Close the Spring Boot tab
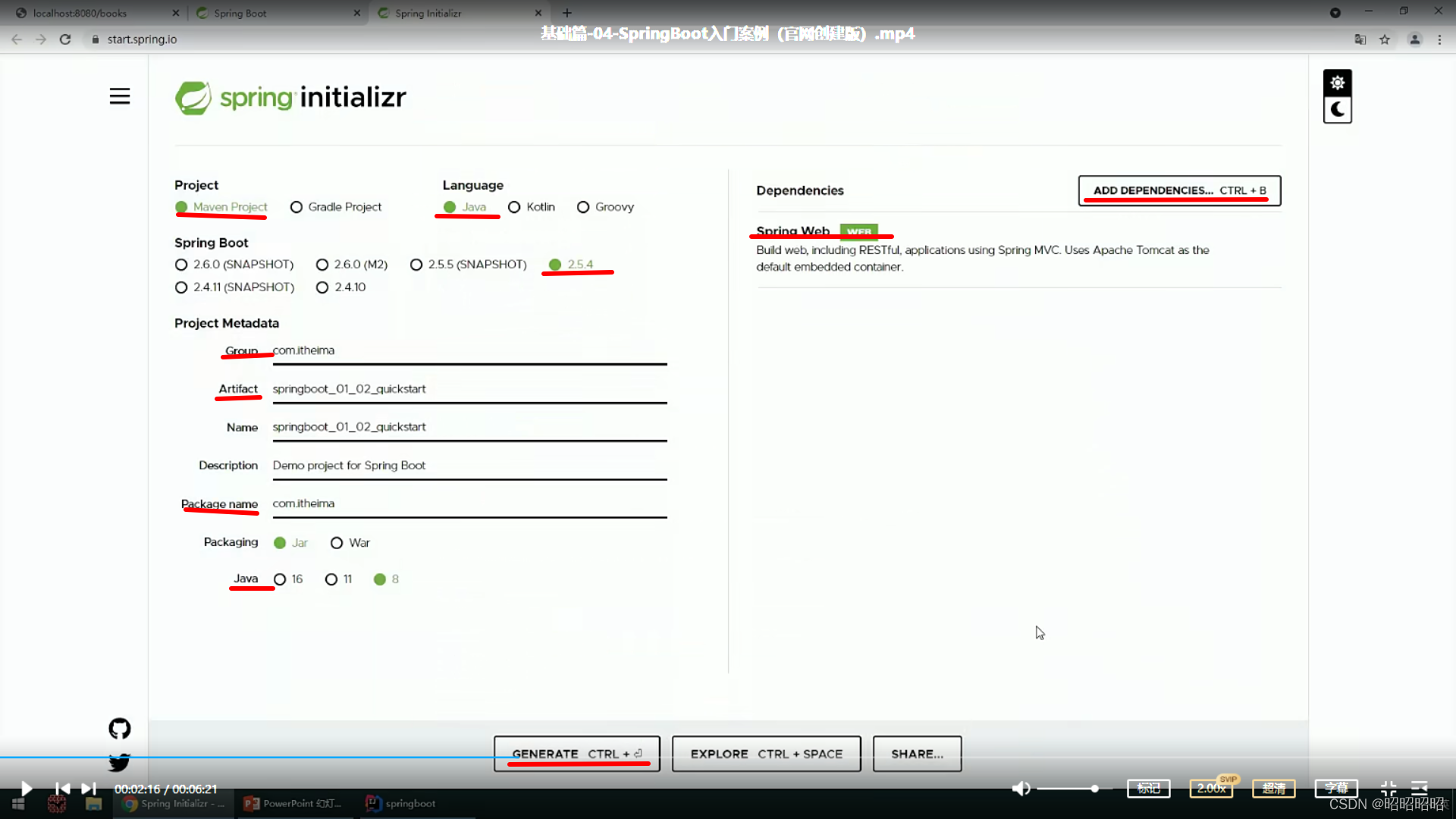This screenshot has width=1456, height=819. pos(357,13)
